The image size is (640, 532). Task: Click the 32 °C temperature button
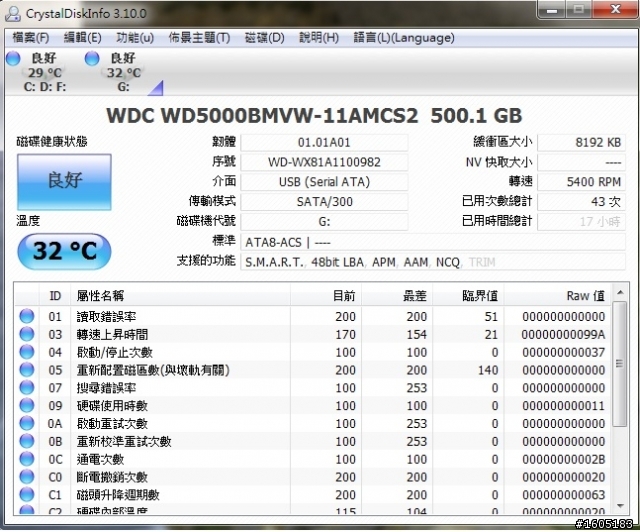(x=64, y=252)
